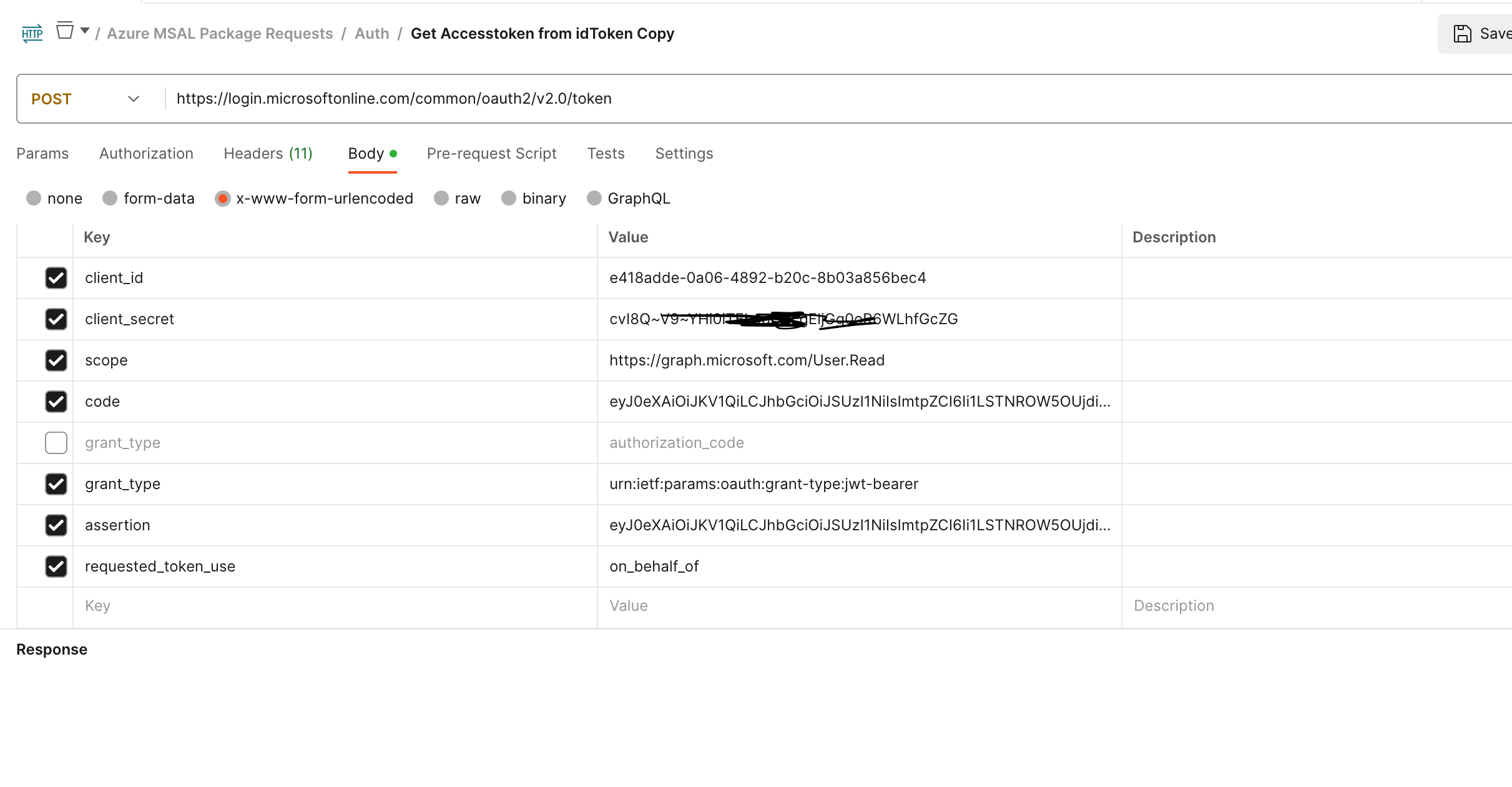Image resolution: width=1512 pixels, height=787 pixels.
Task: Click the HTTP request type icon
Action: point(31,33)
